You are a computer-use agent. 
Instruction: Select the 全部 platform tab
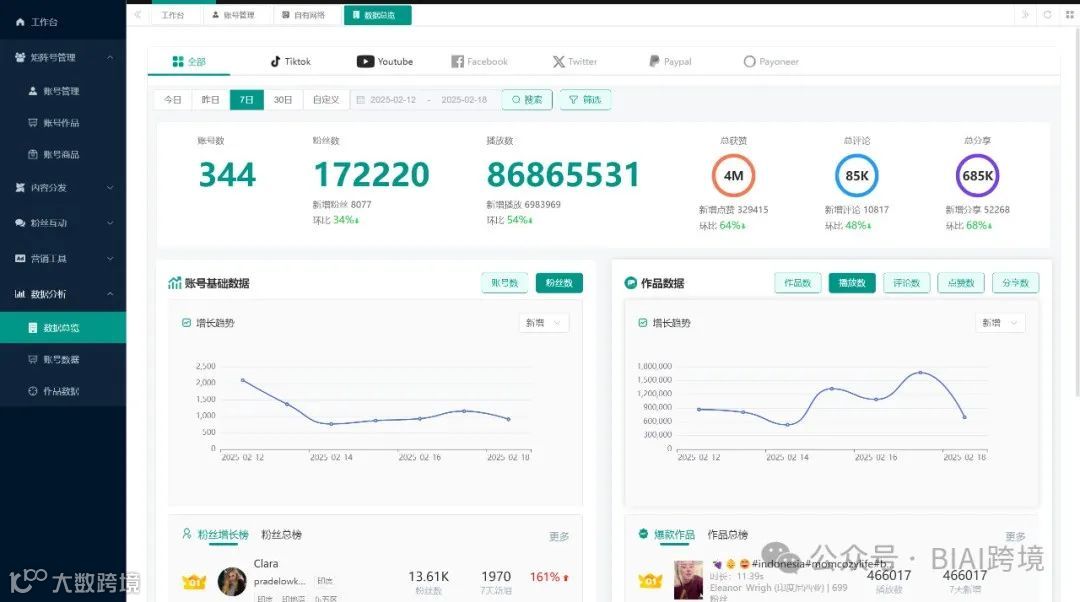189,61
